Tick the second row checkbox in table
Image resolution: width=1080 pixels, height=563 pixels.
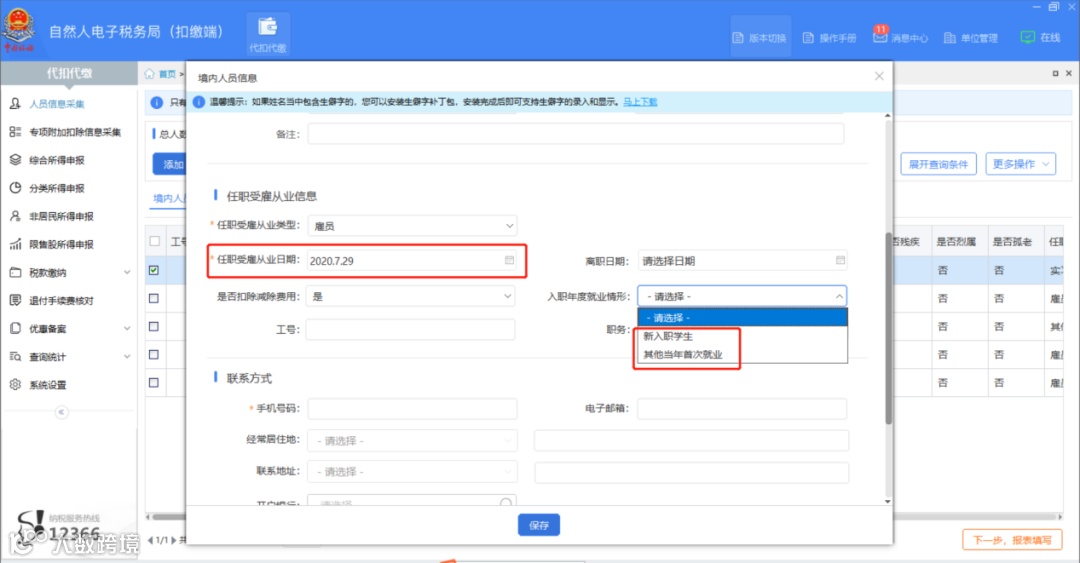point(154,298)
